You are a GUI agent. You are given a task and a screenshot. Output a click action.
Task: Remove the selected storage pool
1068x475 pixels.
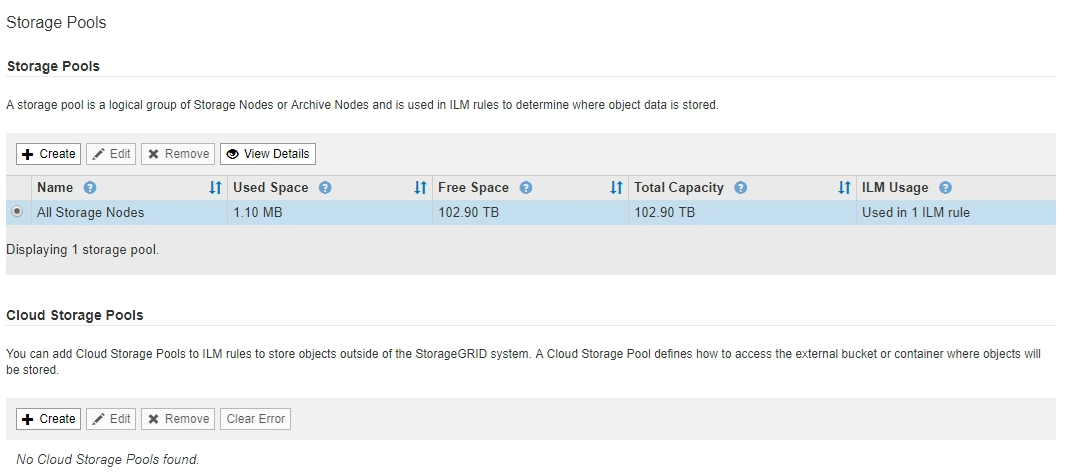click(x=178, y=154)
